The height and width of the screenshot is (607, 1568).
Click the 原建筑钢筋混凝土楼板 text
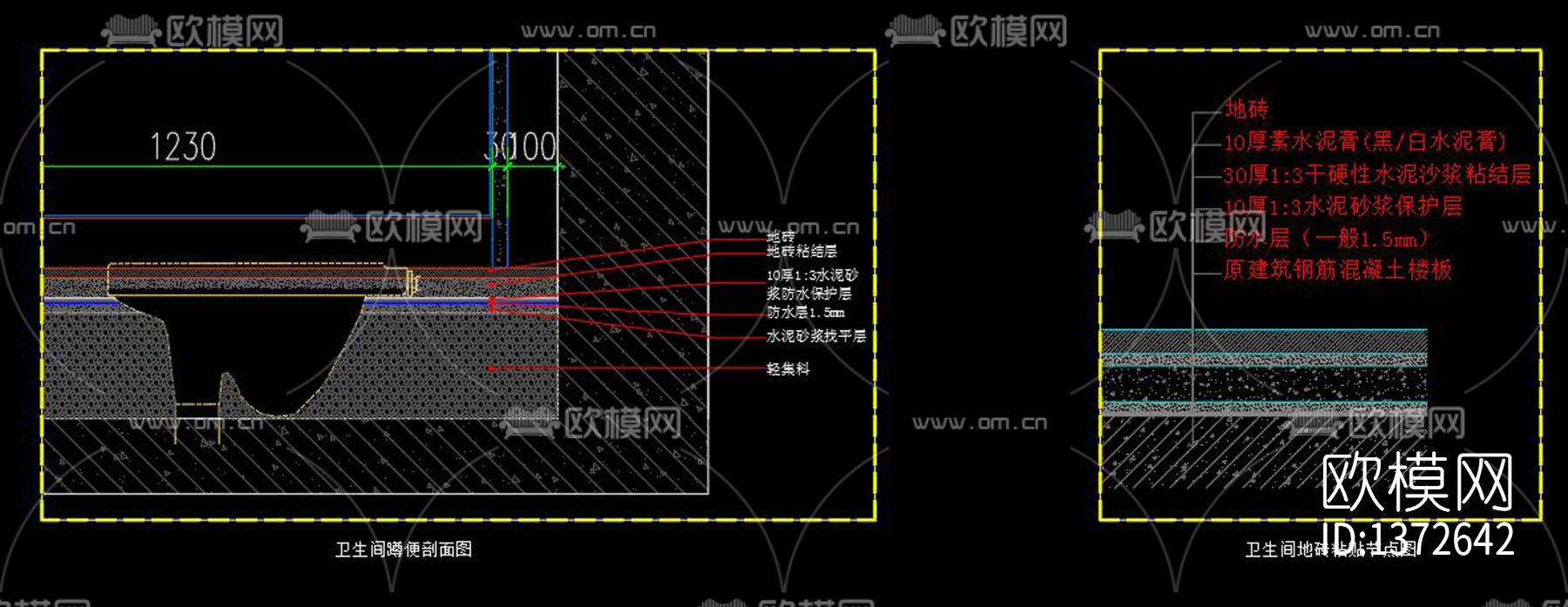click(1337, 270)
